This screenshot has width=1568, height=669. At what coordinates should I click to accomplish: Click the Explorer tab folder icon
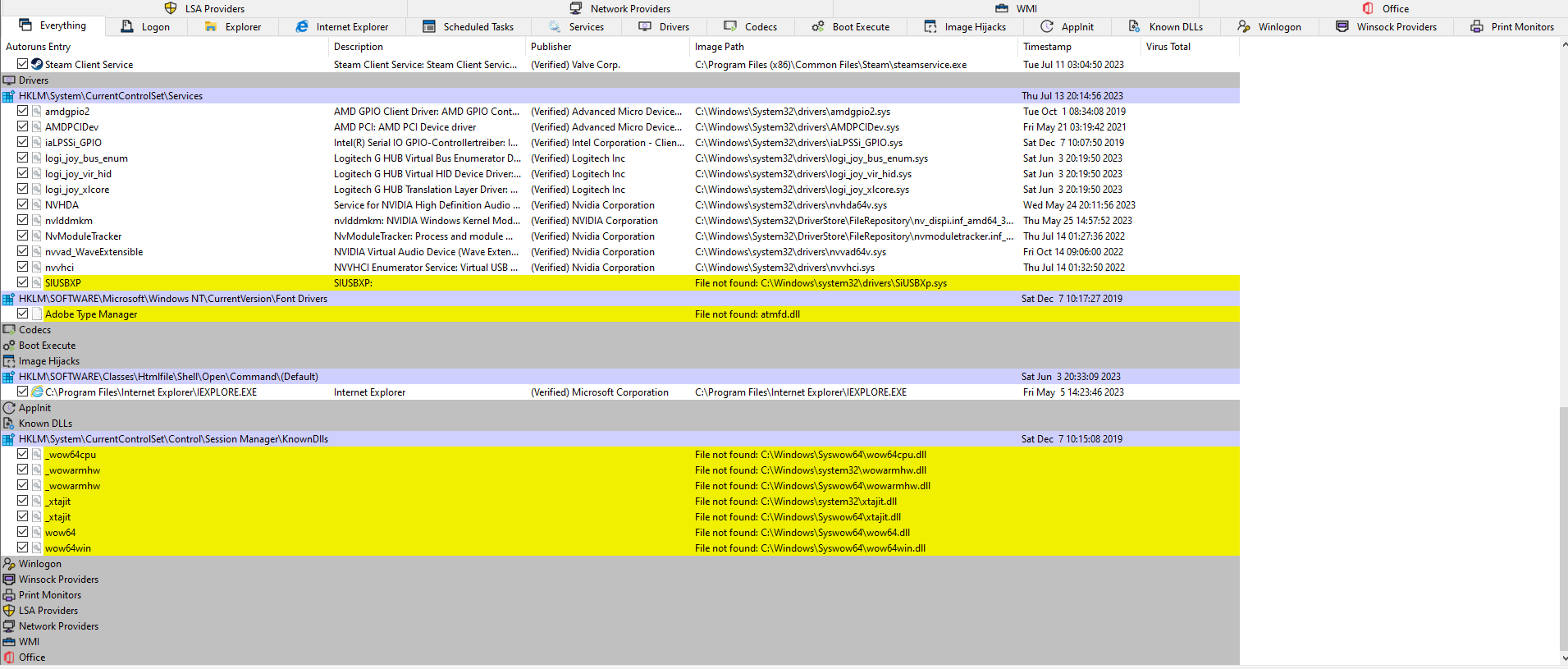coord(211,26)
